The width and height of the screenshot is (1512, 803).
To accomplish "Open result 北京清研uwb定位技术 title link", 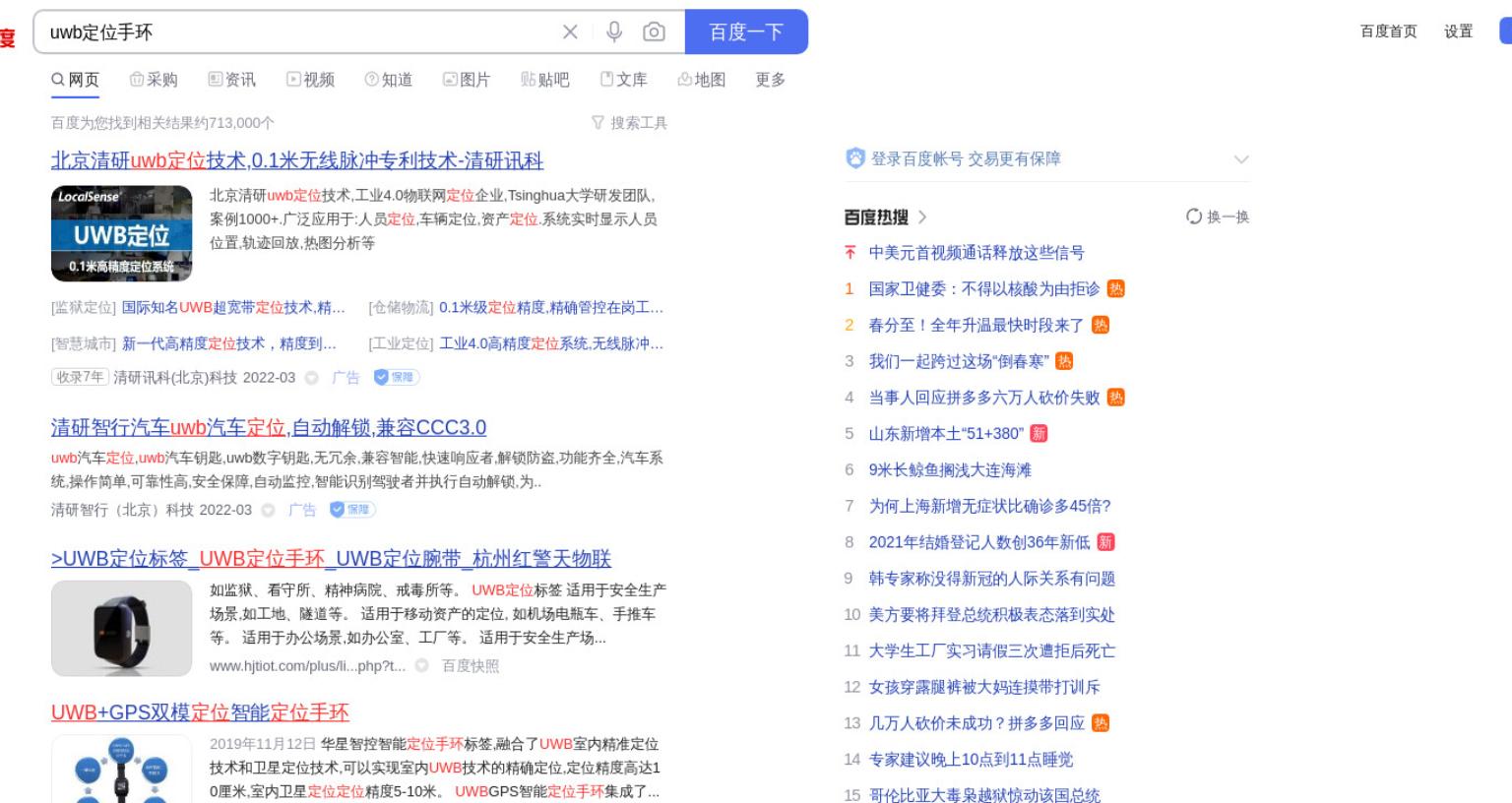I will tap(297, 160).
